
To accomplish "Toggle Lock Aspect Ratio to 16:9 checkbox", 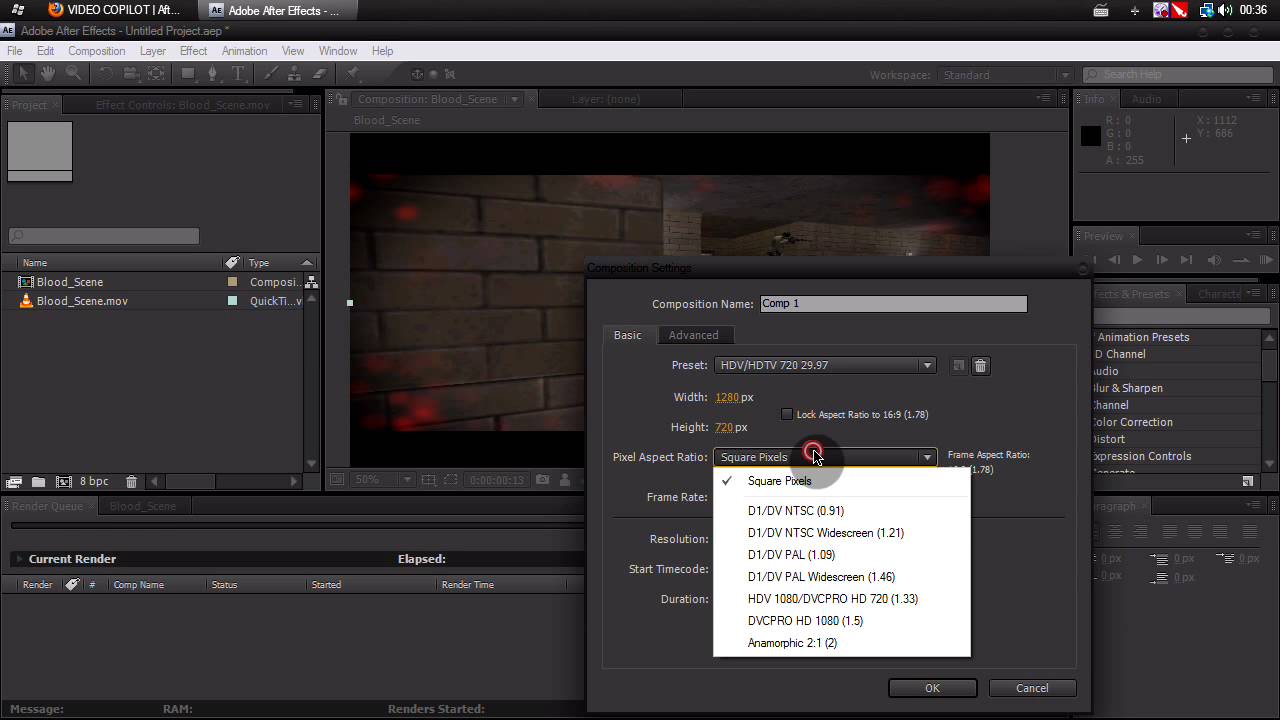I will pos(787,414).
